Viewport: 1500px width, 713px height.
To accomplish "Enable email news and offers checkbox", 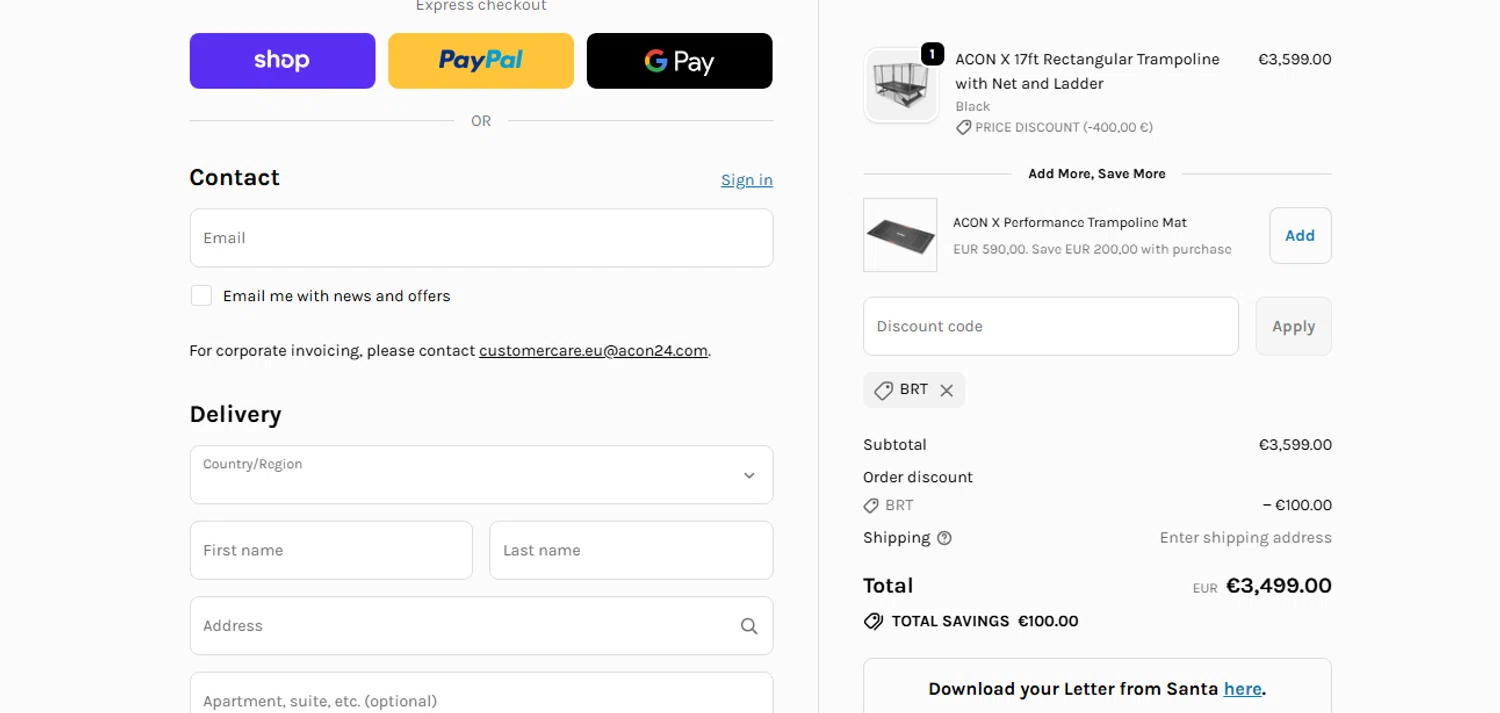I will [x=201, y=296].
